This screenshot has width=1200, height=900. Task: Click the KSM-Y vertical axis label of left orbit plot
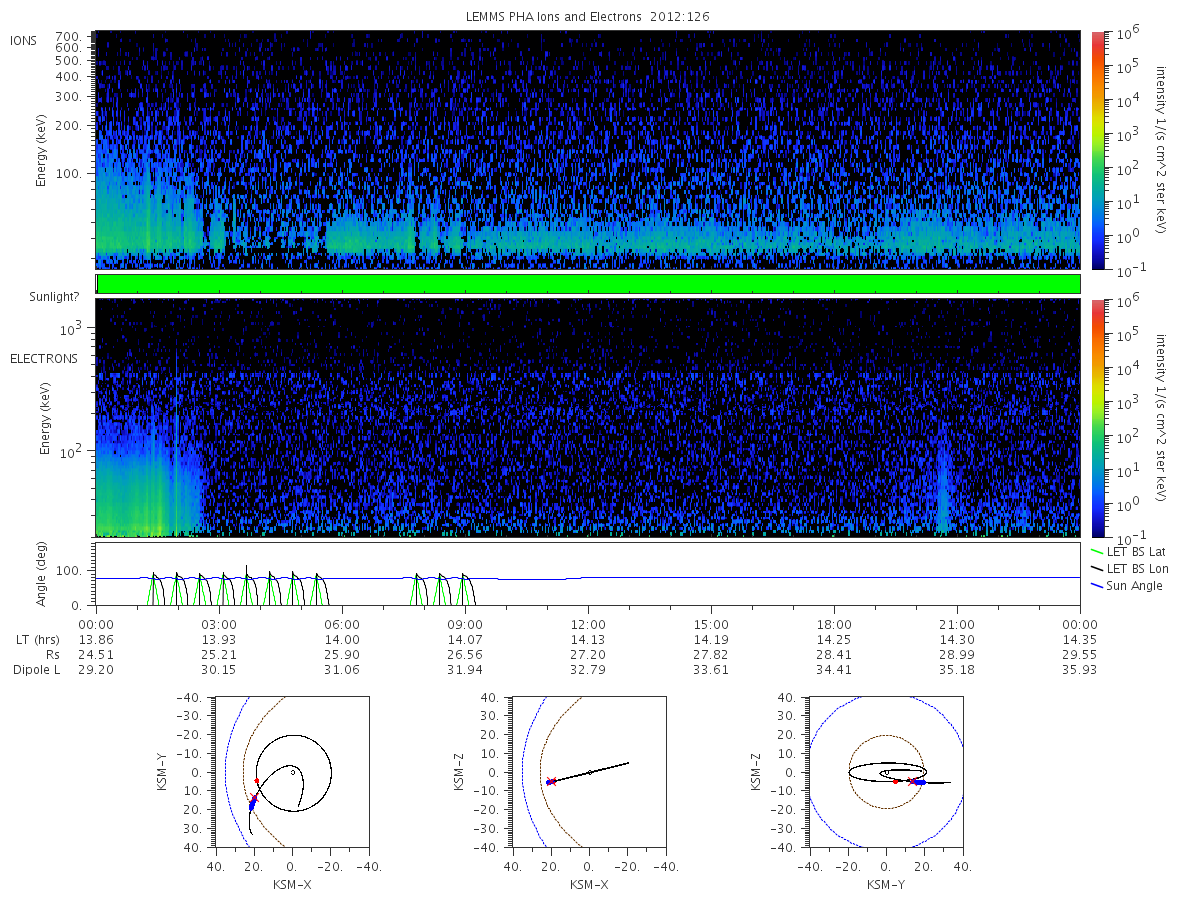(x=163, y=772)
